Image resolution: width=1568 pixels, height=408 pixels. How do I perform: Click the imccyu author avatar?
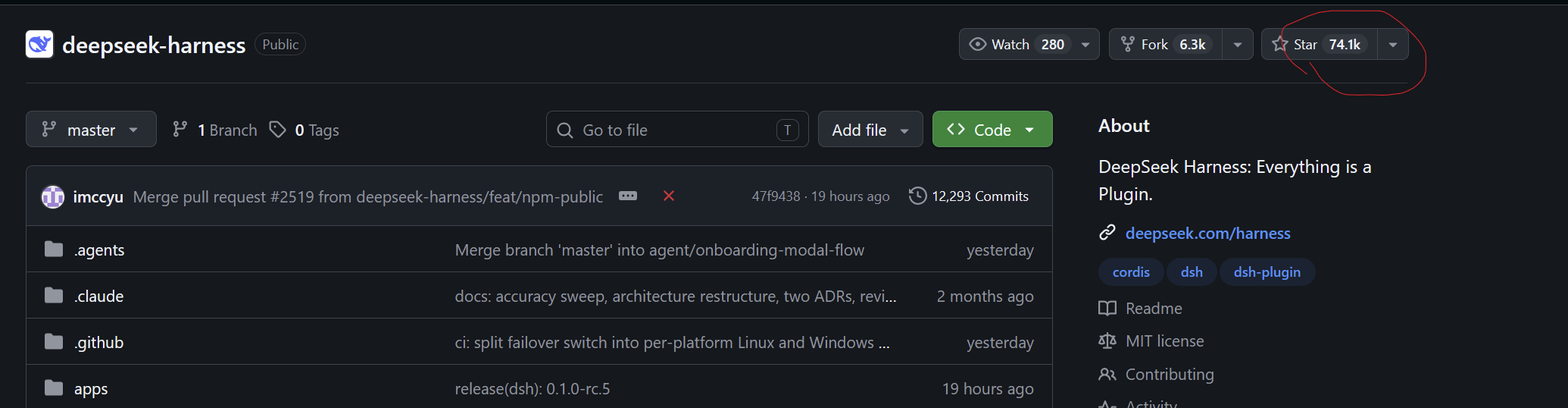(x=53, y=196)
